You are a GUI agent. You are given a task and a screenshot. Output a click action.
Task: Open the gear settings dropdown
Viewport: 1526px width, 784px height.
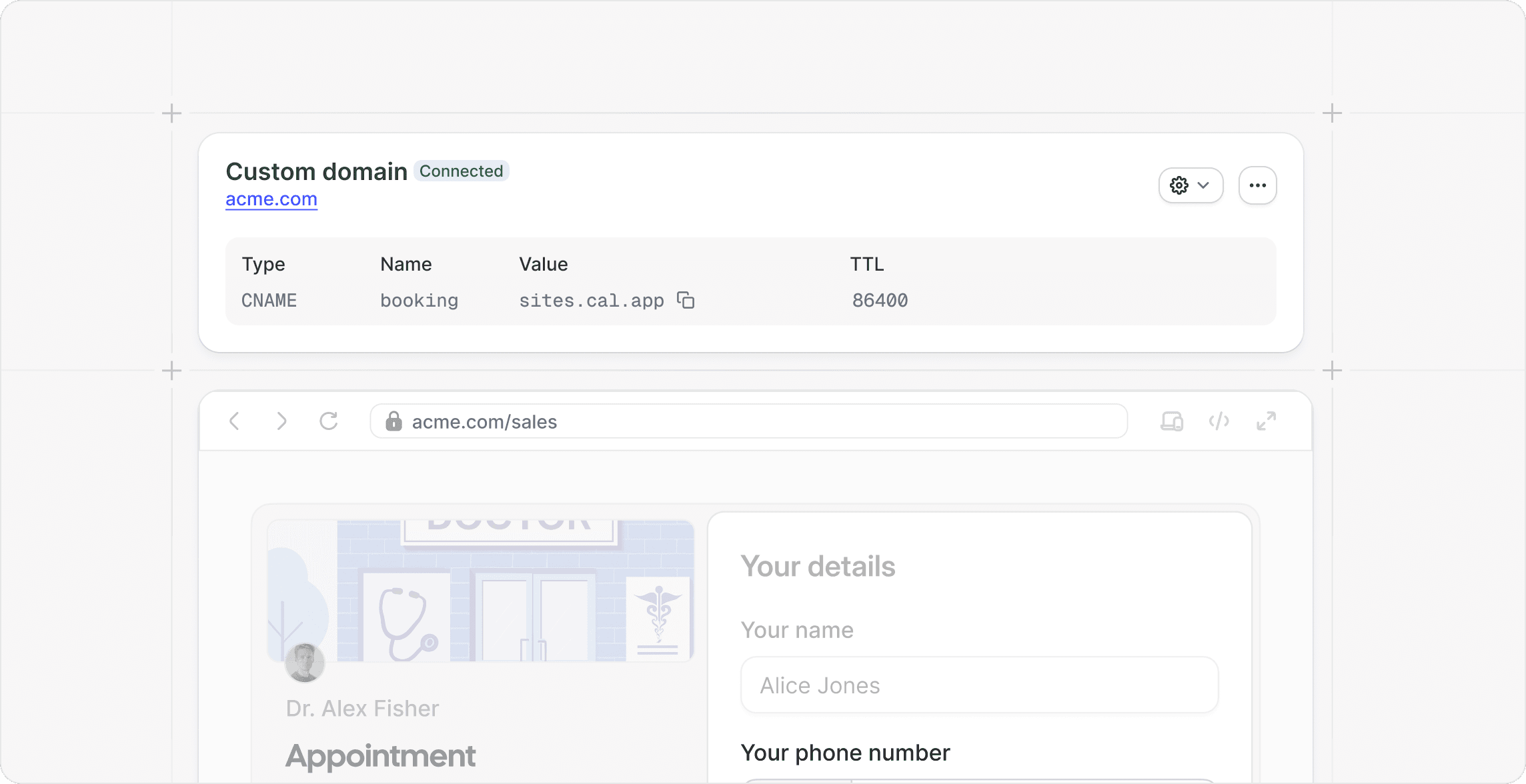[1191, 185]
